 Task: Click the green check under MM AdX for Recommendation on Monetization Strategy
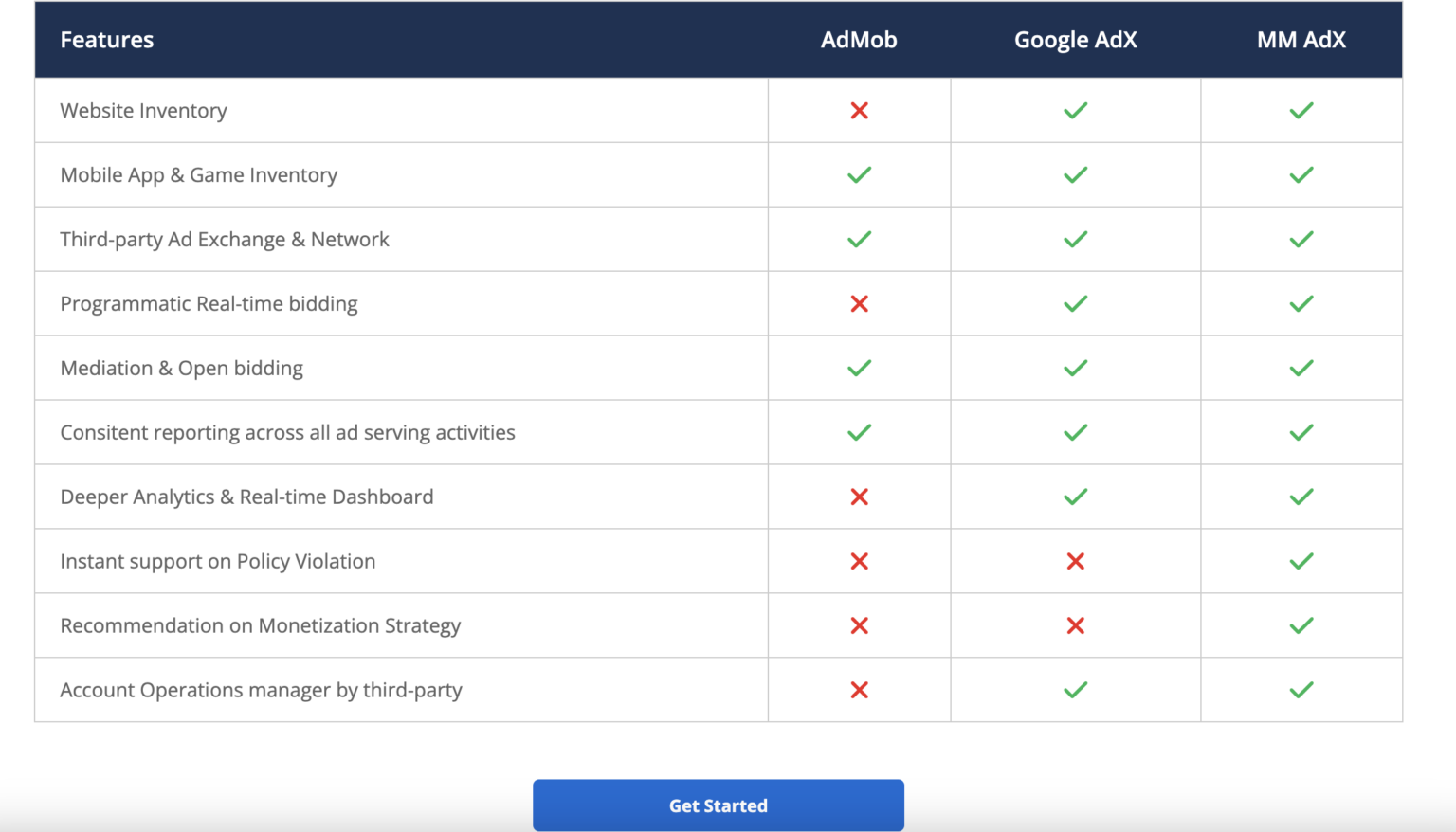point(1301,625)
